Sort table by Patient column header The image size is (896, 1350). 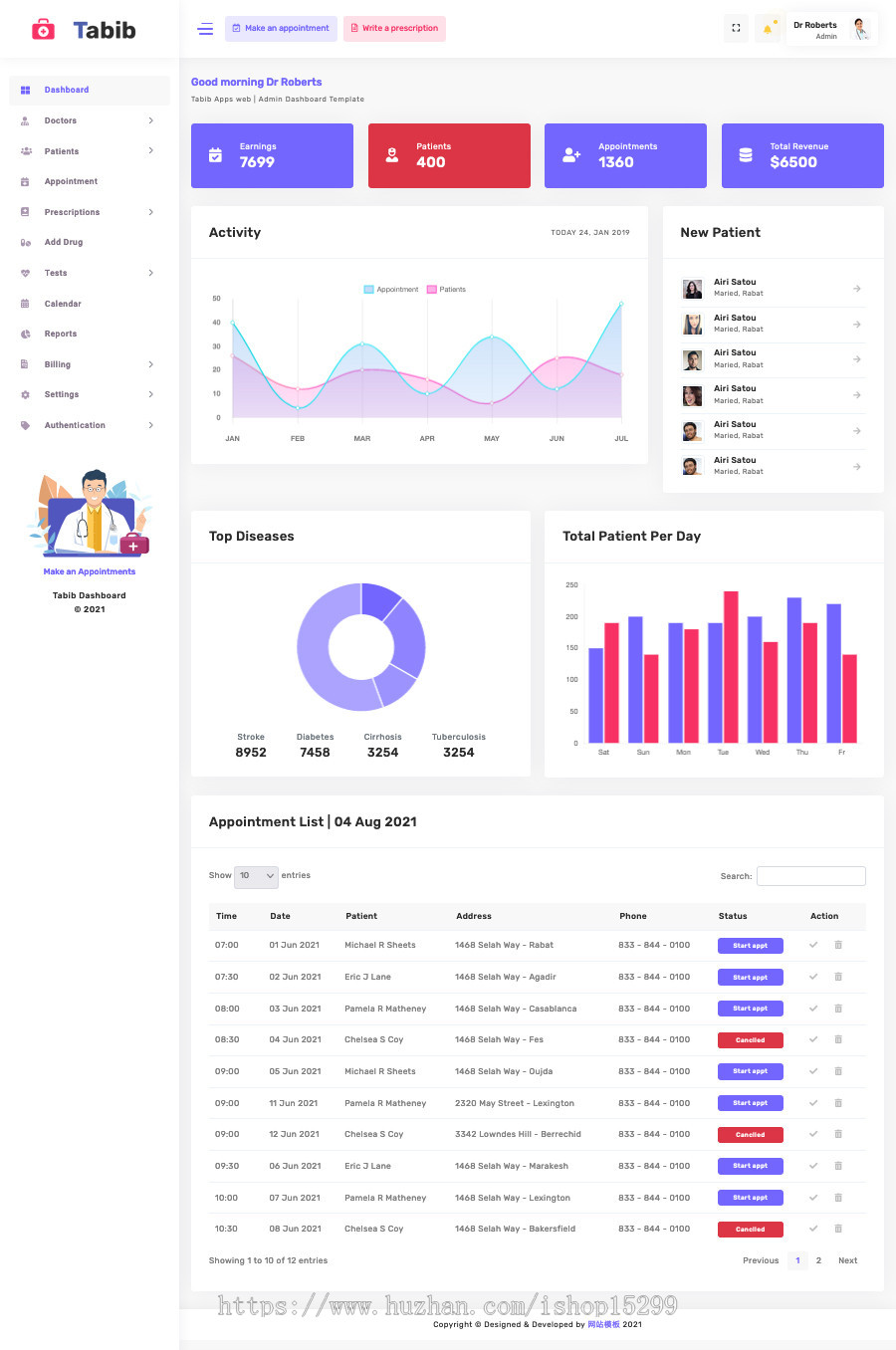click(x=361, y=916)
